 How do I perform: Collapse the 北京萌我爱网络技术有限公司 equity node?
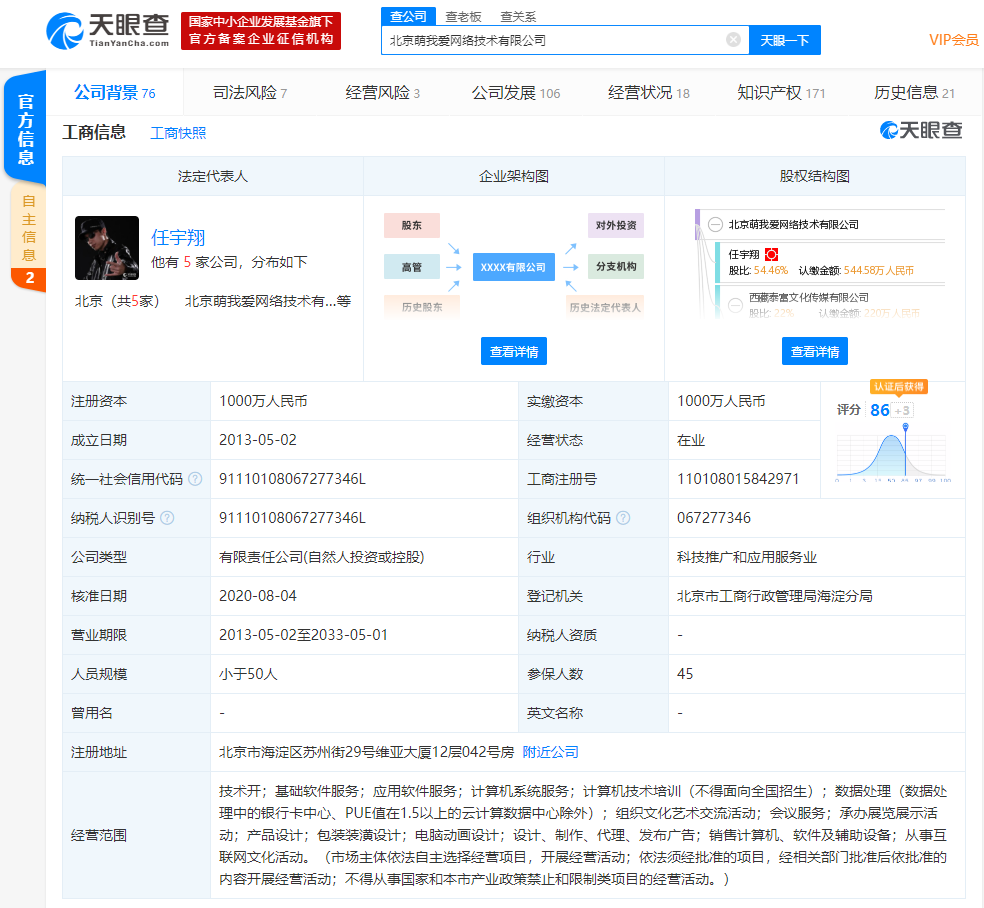(x=715, y=225)
